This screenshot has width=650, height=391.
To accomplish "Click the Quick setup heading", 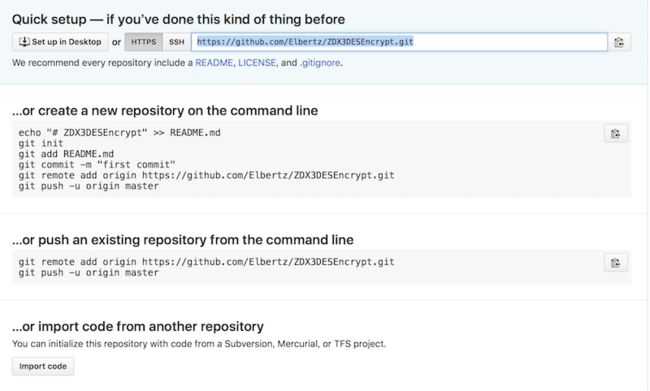I will click(178, 19).
